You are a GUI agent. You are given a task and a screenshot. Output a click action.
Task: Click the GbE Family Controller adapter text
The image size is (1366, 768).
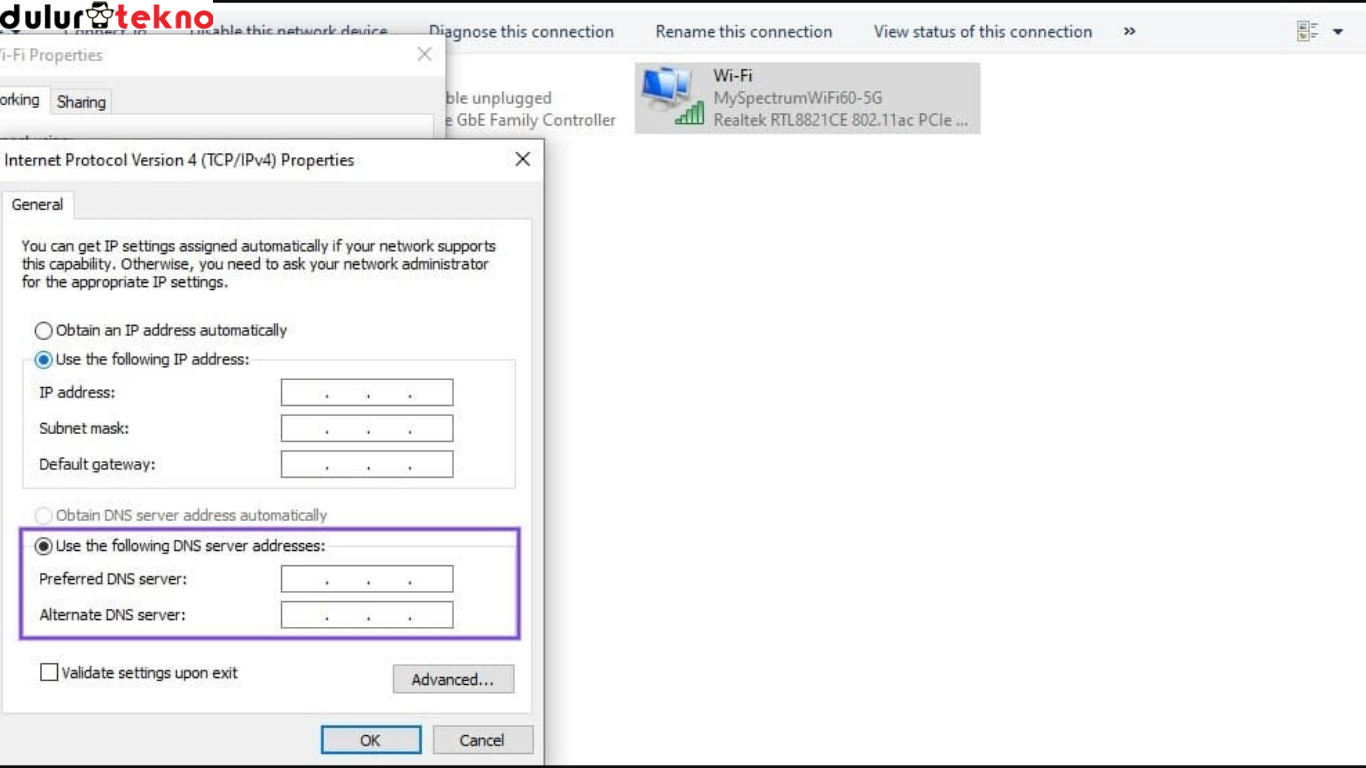[x=529, y=120]
